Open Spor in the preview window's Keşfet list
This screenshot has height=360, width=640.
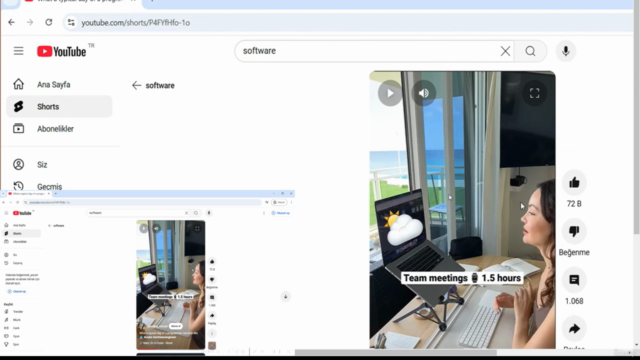tap(21, 344)
